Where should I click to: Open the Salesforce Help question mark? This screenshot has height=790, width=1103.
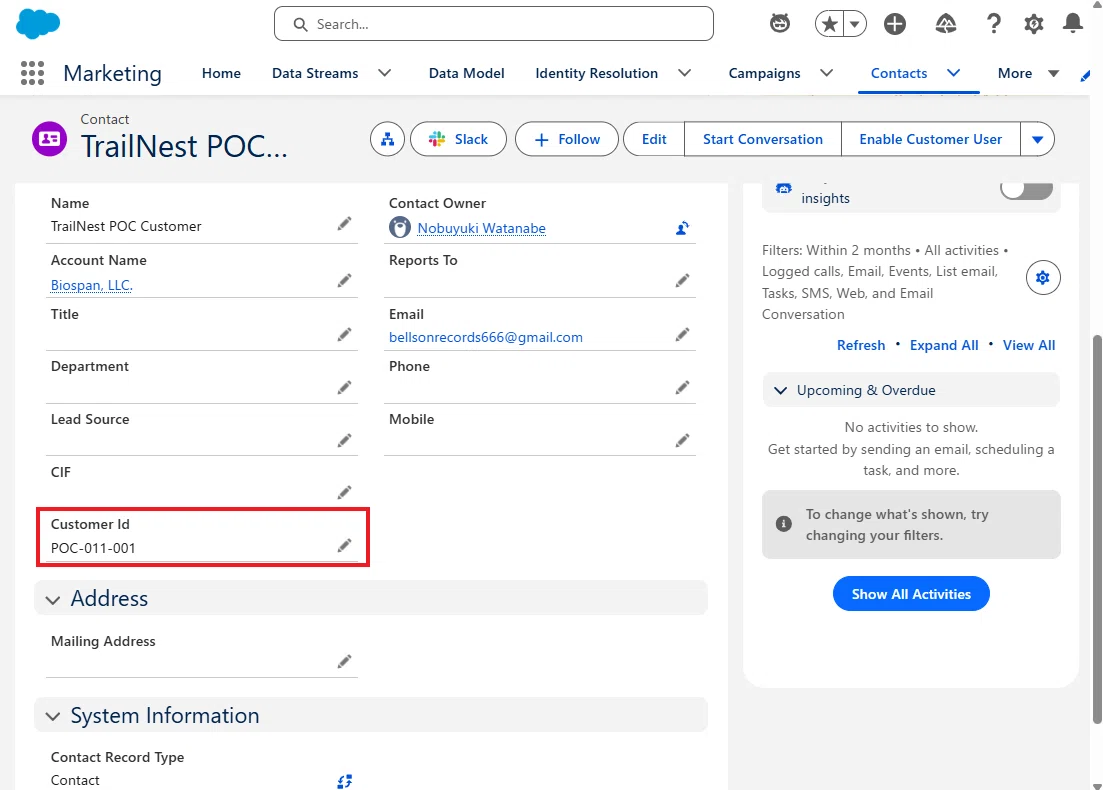click(993, 24)
